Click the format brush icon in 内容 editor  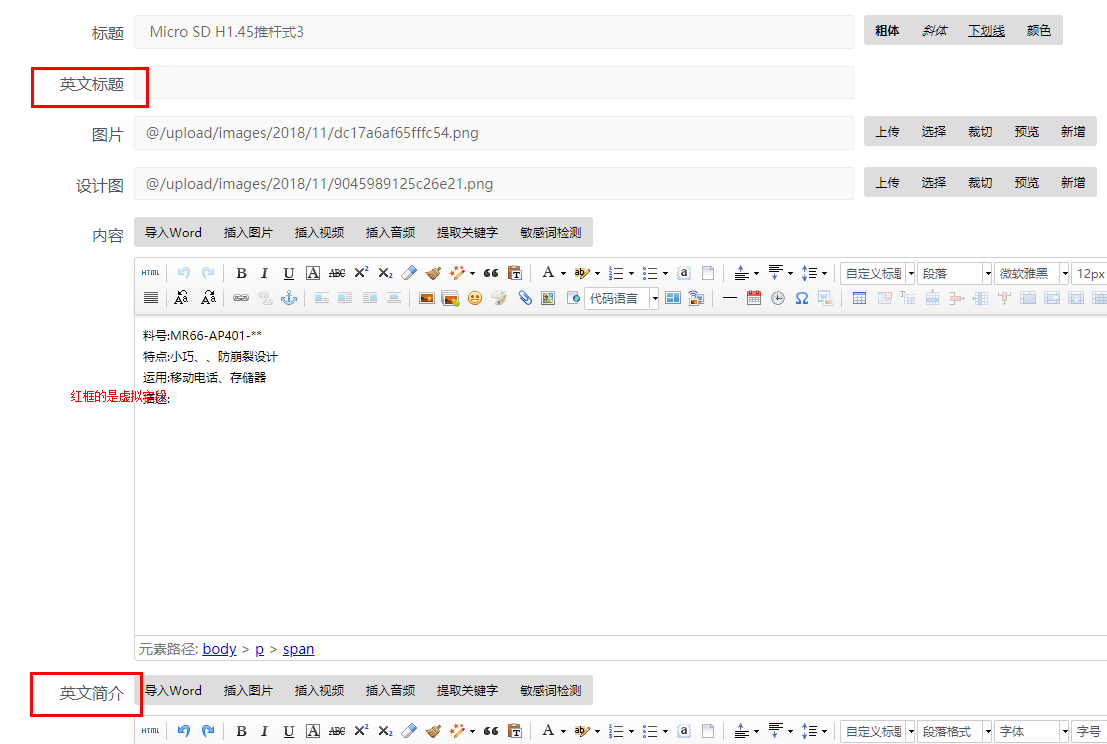click(433, 272)
